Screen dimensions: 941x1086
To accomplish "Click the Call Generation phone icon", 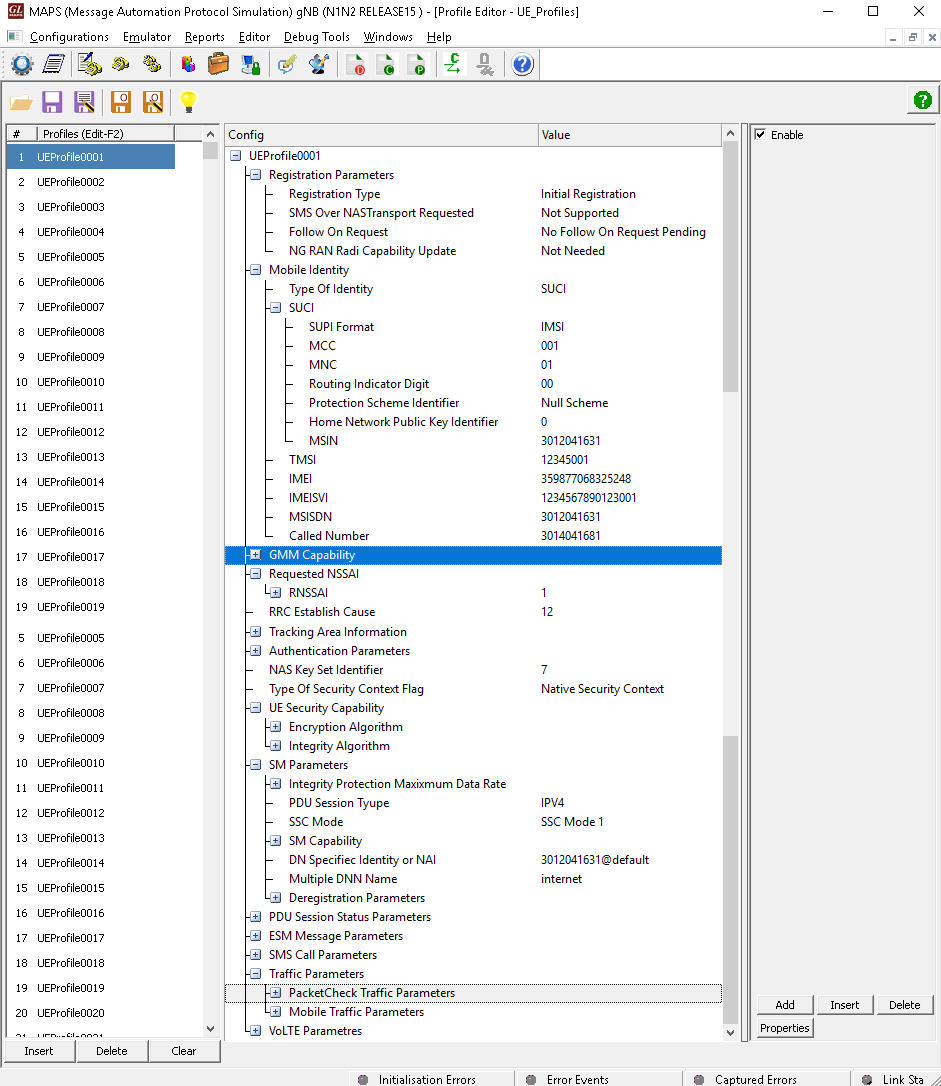I will pyautogui.click(x=120, y=64).
